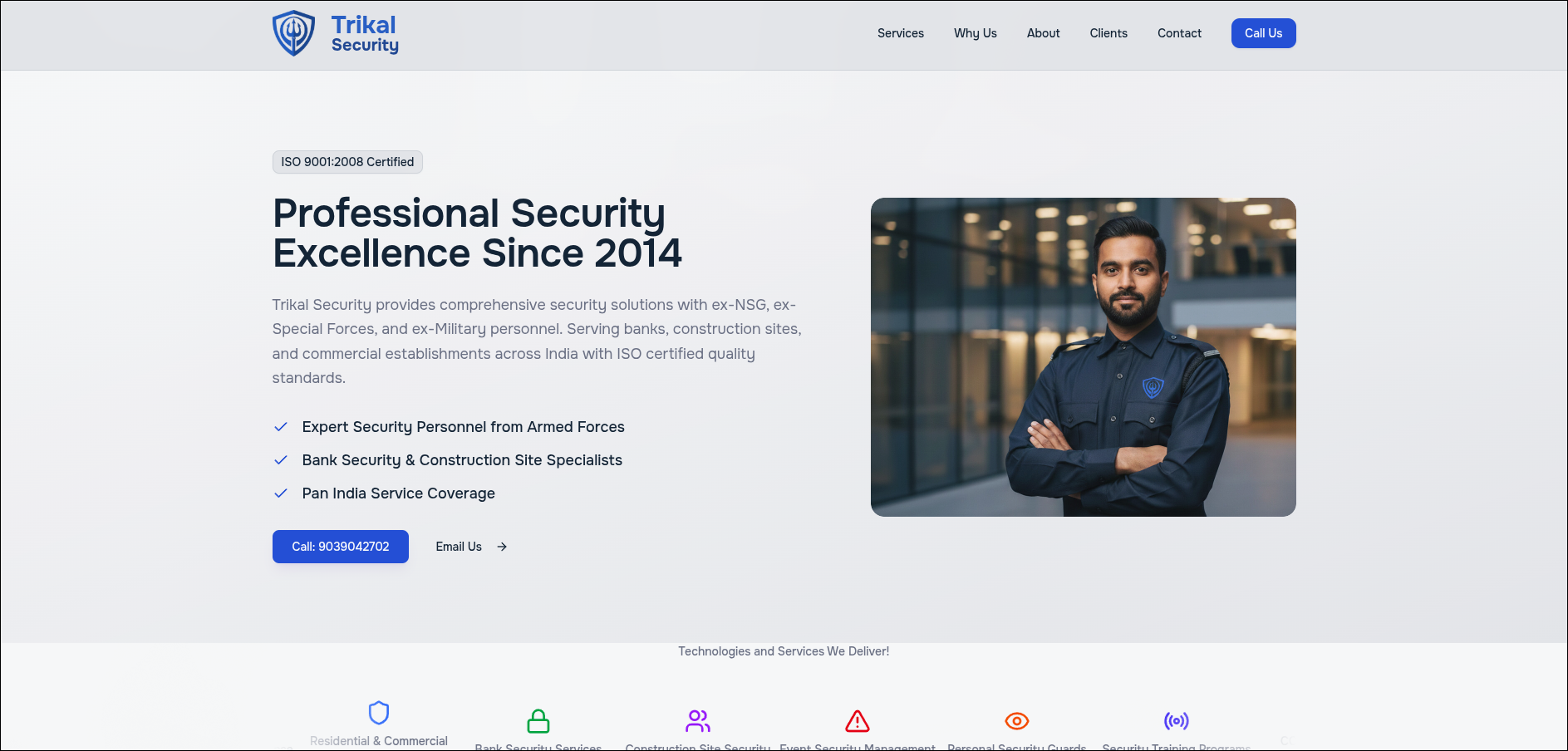The height and width of the screenshot is (751, 1568).
Task: Click 'Pan India Service Coverage' text
Action: (399, 493)
